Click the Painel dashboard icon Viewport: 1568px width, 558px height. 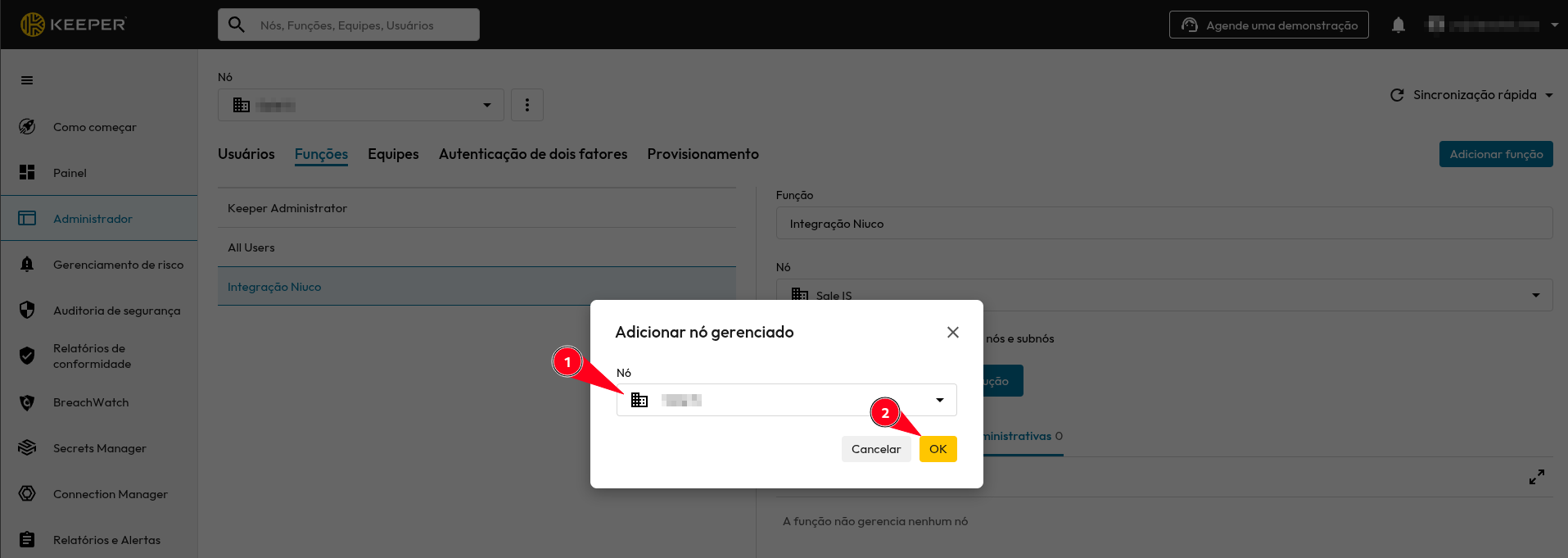click(27, 173)
